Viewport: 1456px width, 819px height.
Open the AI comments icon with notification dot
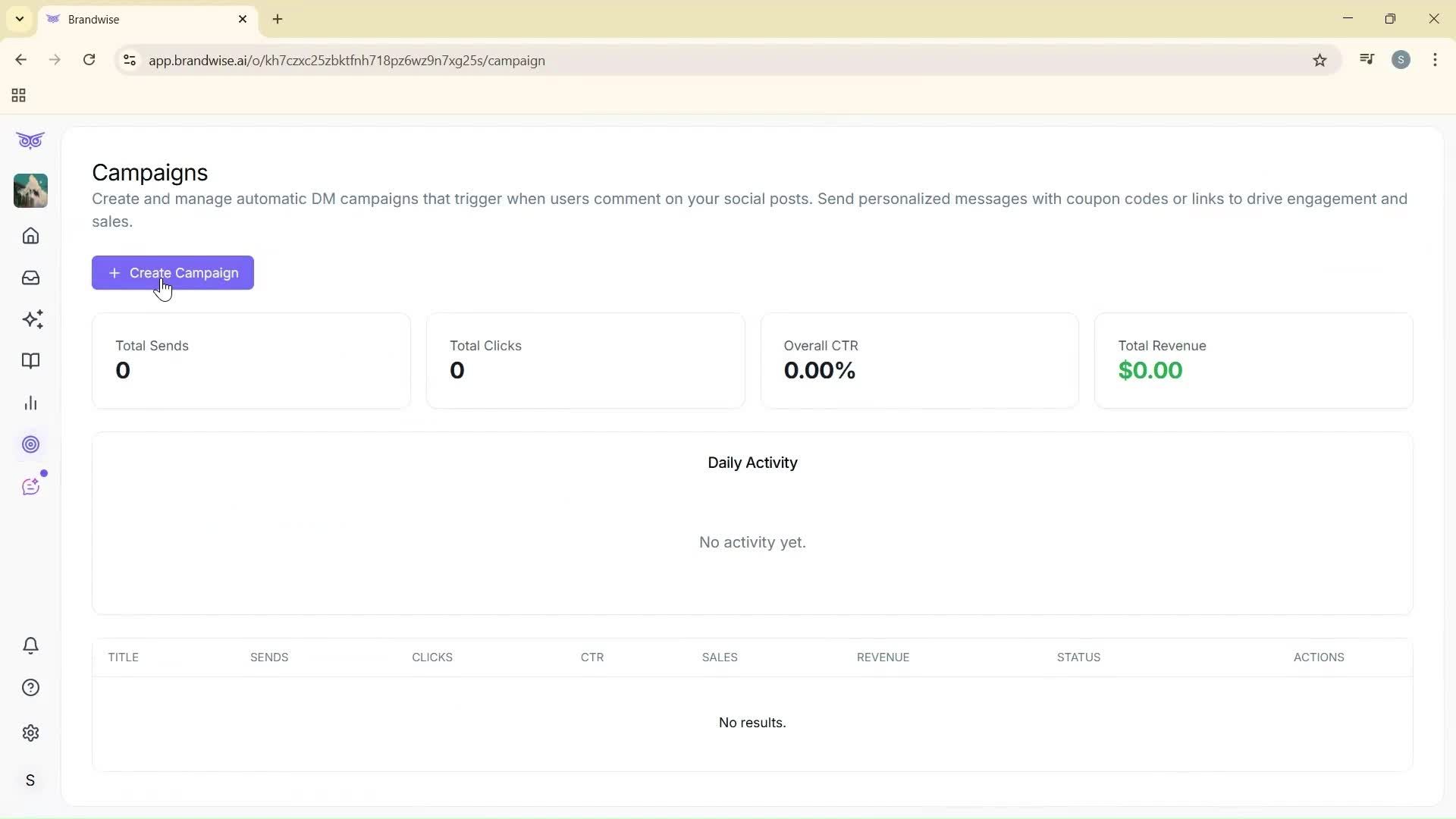[x=30, y=486]
